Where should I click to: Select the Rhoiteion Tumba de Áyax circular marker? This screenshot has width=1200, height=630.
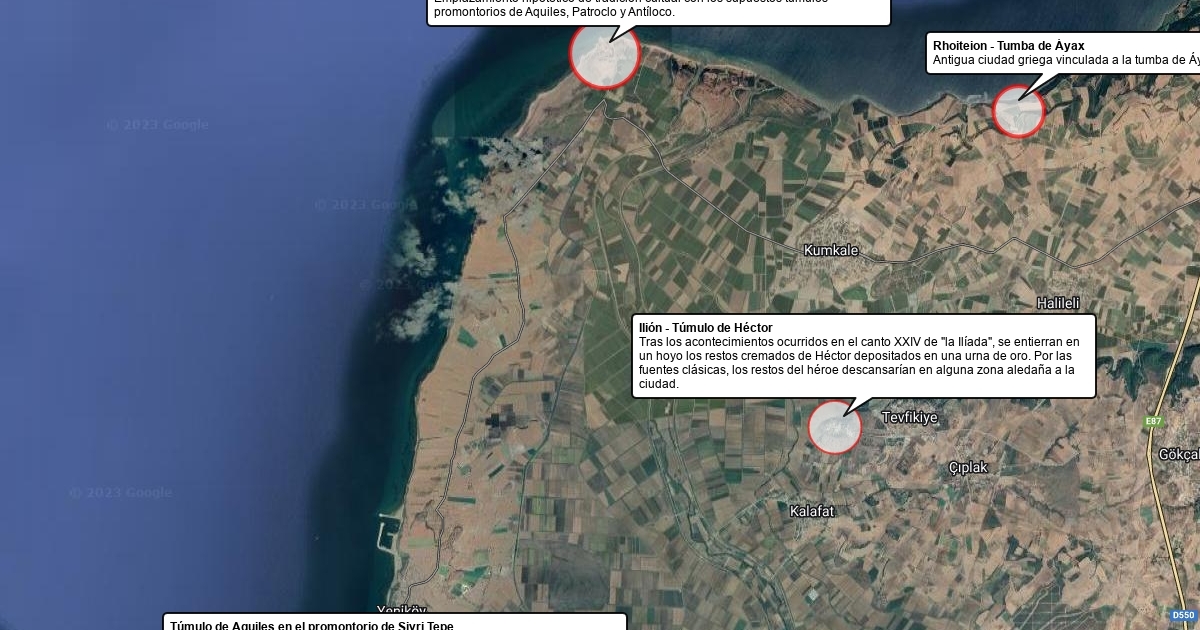coord(1018,111)
